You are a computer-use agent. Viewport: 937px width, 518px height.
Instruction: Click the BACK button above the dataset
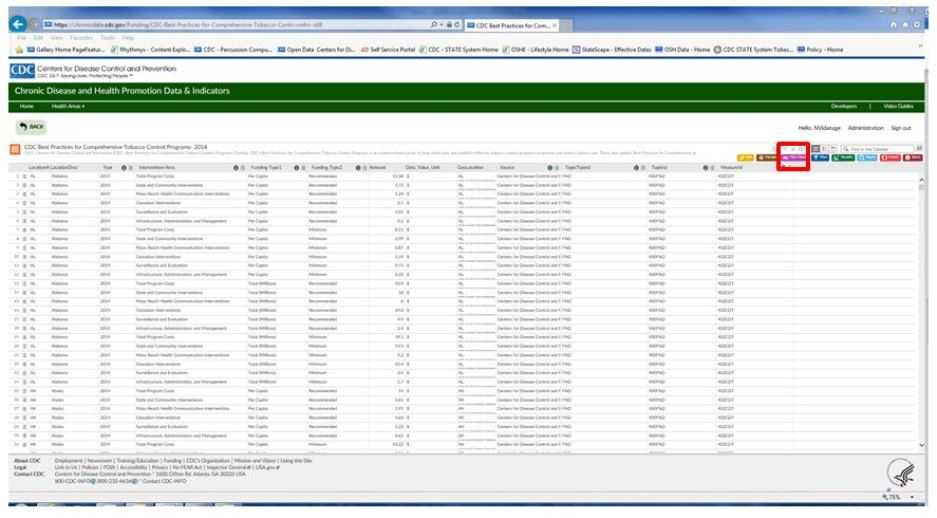pyautogui.click(x=32, y=127)
